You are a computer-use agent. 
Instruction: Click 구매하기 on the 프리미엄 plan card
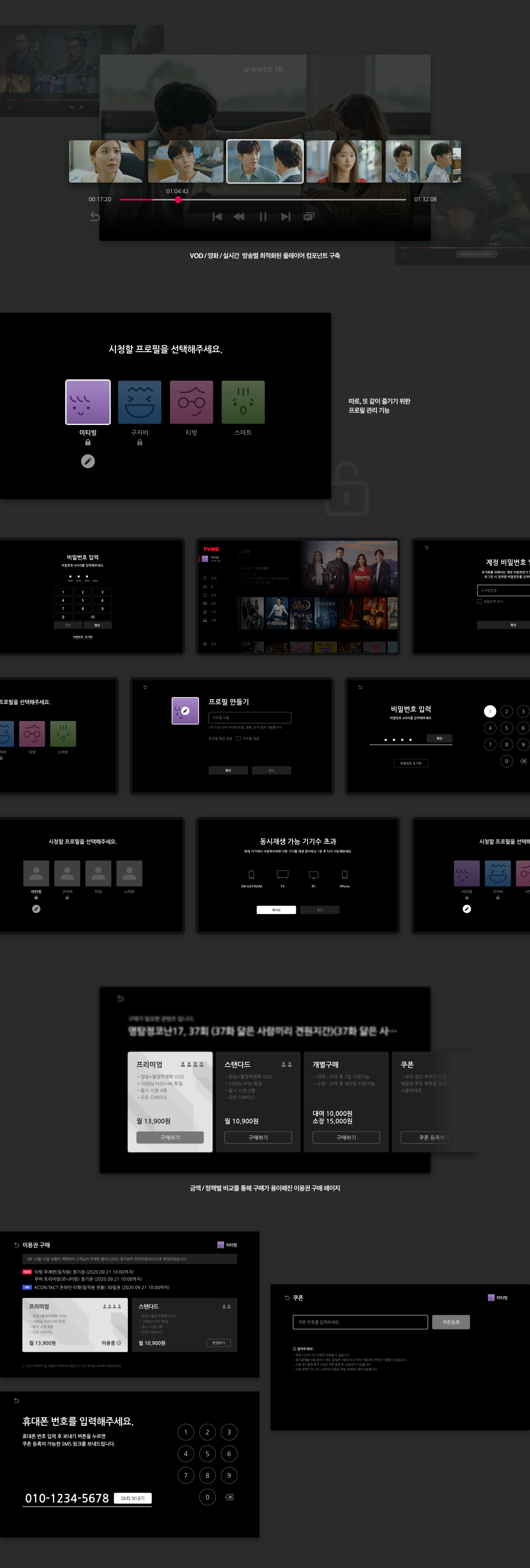click(170, 1138)
